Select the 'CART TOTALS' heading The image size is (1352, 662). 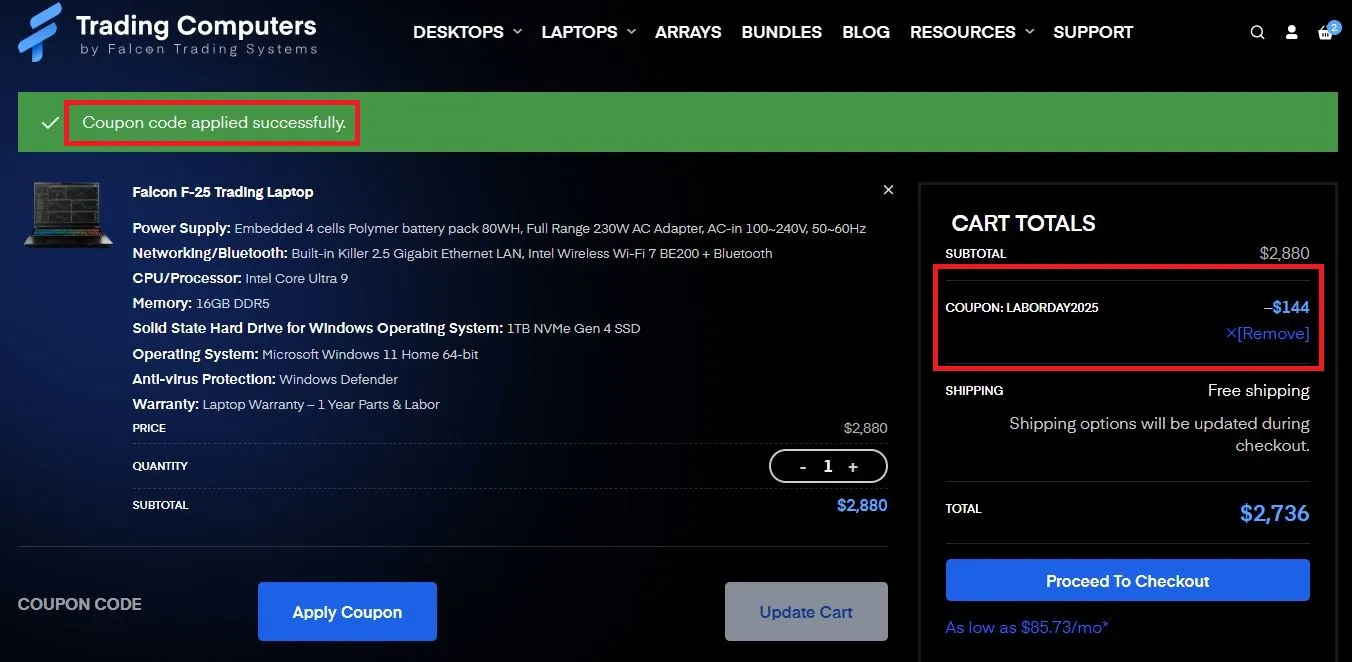pyautogui.click(x=1023, y=224)
